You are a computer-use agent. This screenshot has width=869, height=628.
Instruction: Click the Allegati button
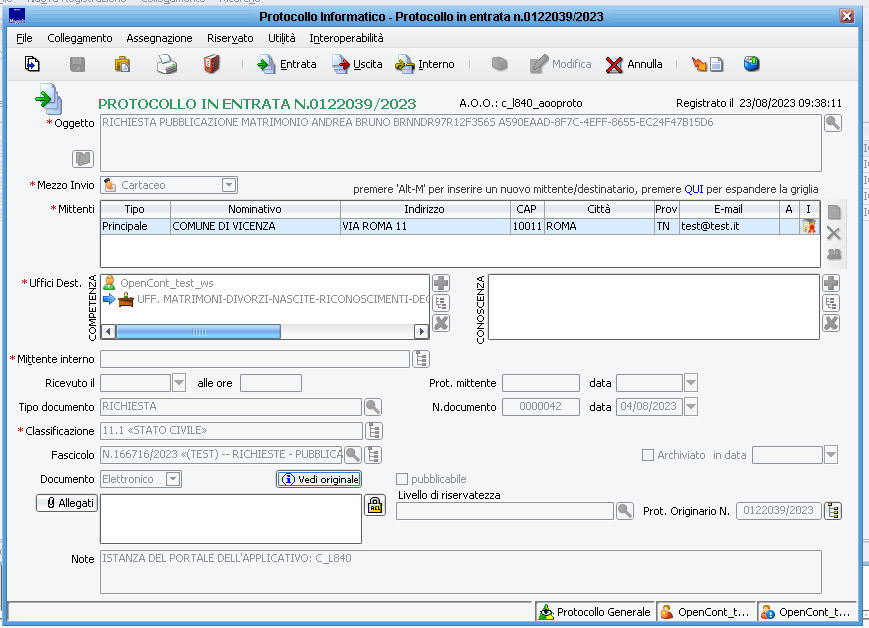(67, 503)
